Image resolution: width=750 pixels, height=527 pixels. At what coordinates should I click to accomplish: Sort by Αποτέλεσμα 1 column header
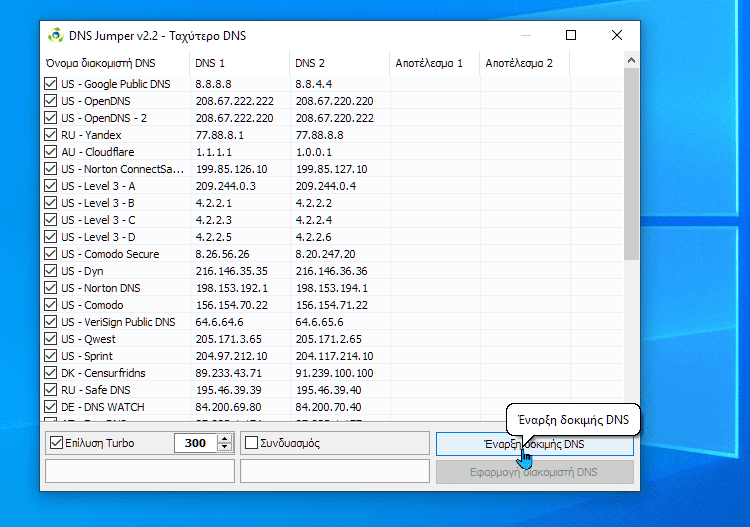coord(434,63)
